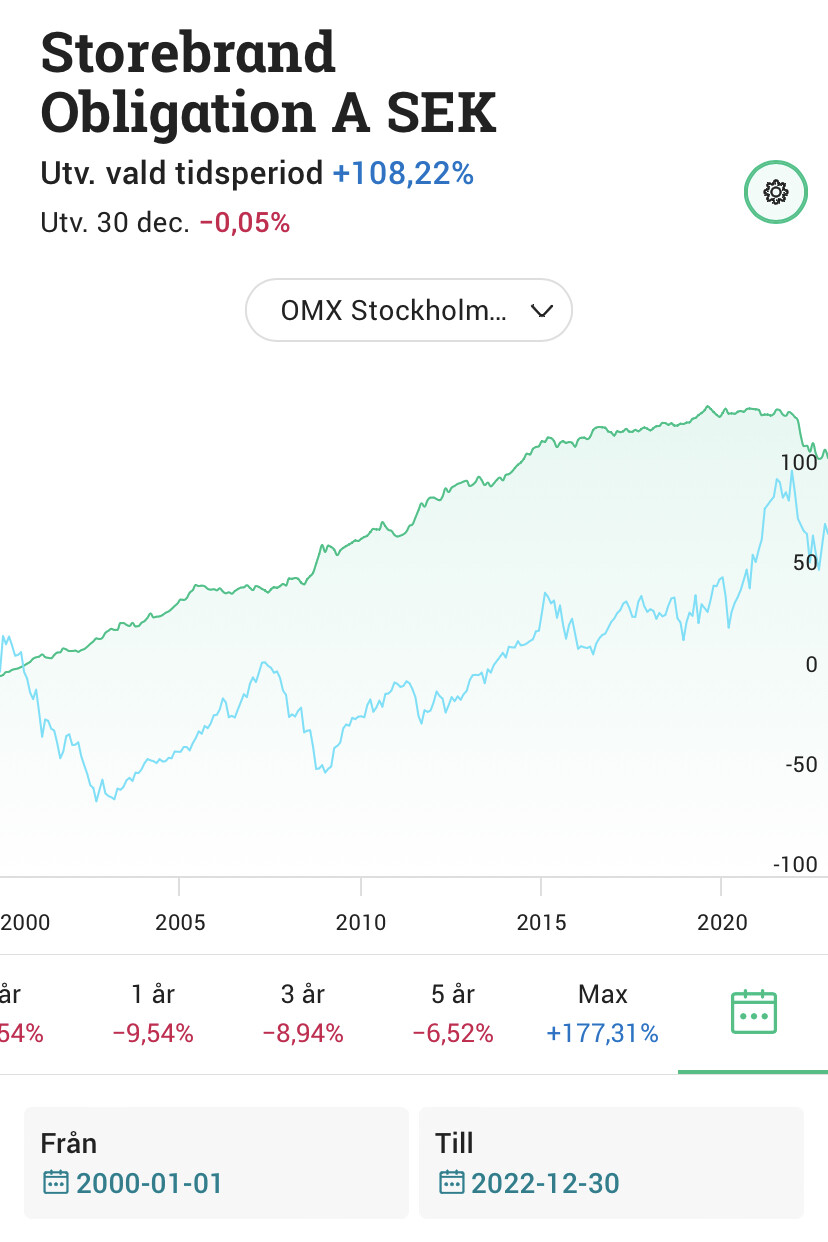828x1242 pixels.
Task: Open chart settings gear icon
Action: point(776,192)
